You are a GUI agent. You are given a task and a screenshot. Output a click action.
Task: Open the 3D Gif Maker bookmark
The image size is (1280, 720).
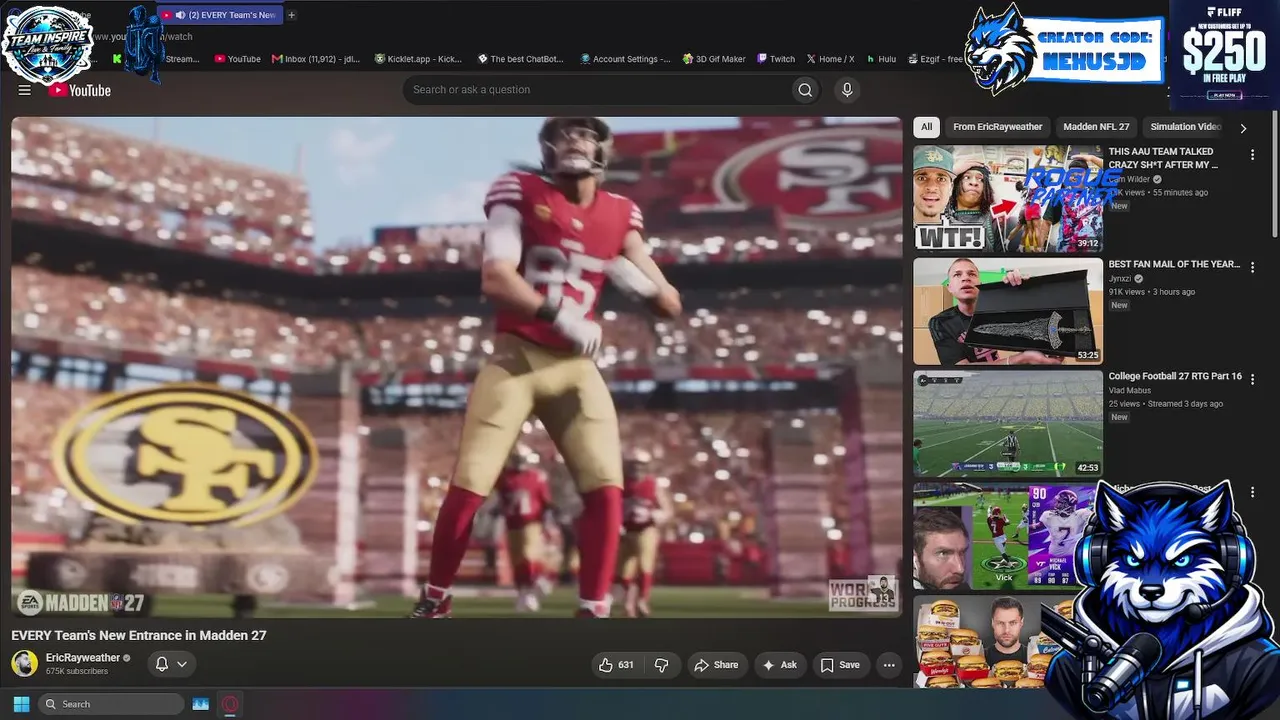pyautogui.click(x=714, y=59)
